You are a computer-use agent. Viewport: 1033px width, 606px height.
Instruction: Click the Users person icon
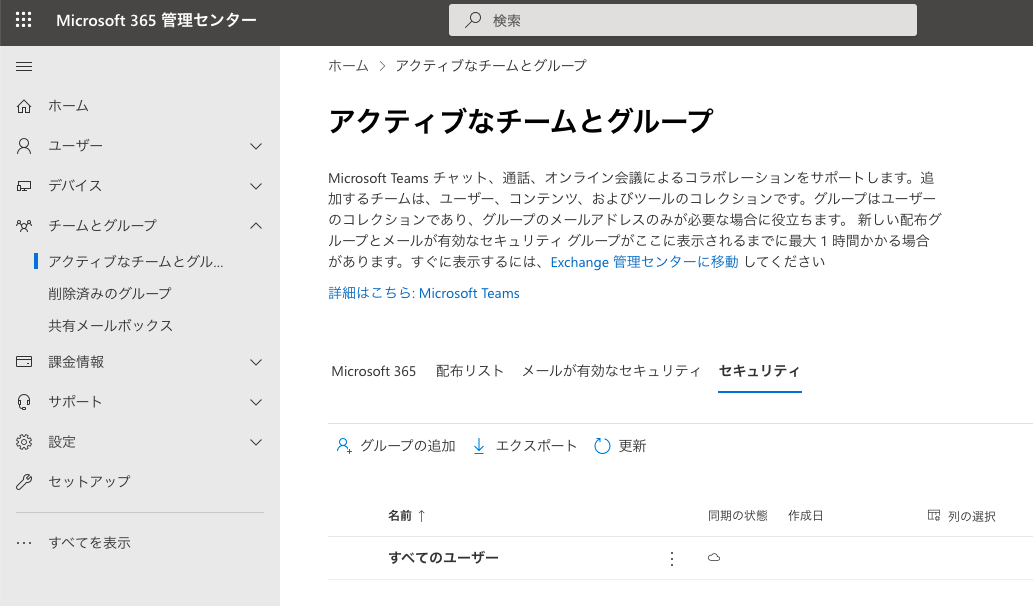point(24,146)
